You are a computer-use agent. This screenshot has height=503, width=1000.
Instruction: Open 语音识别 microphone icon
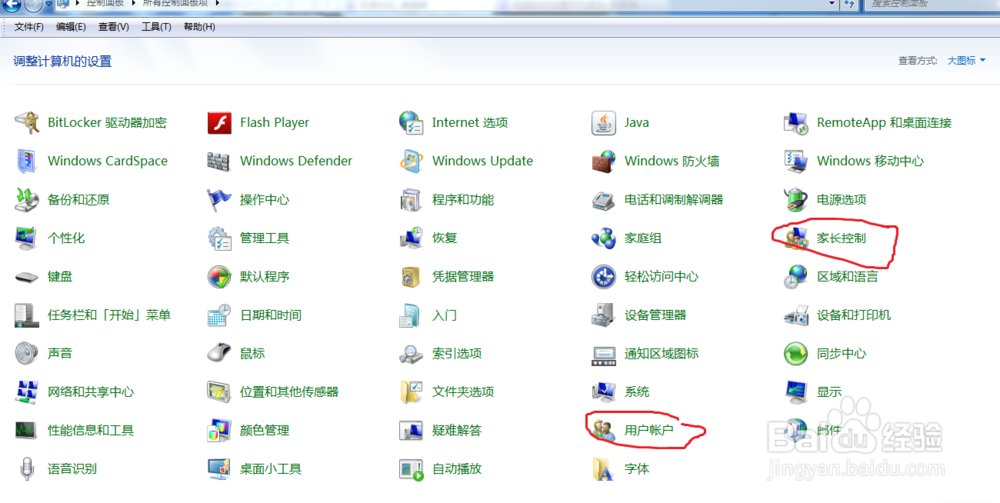point(27,469)
